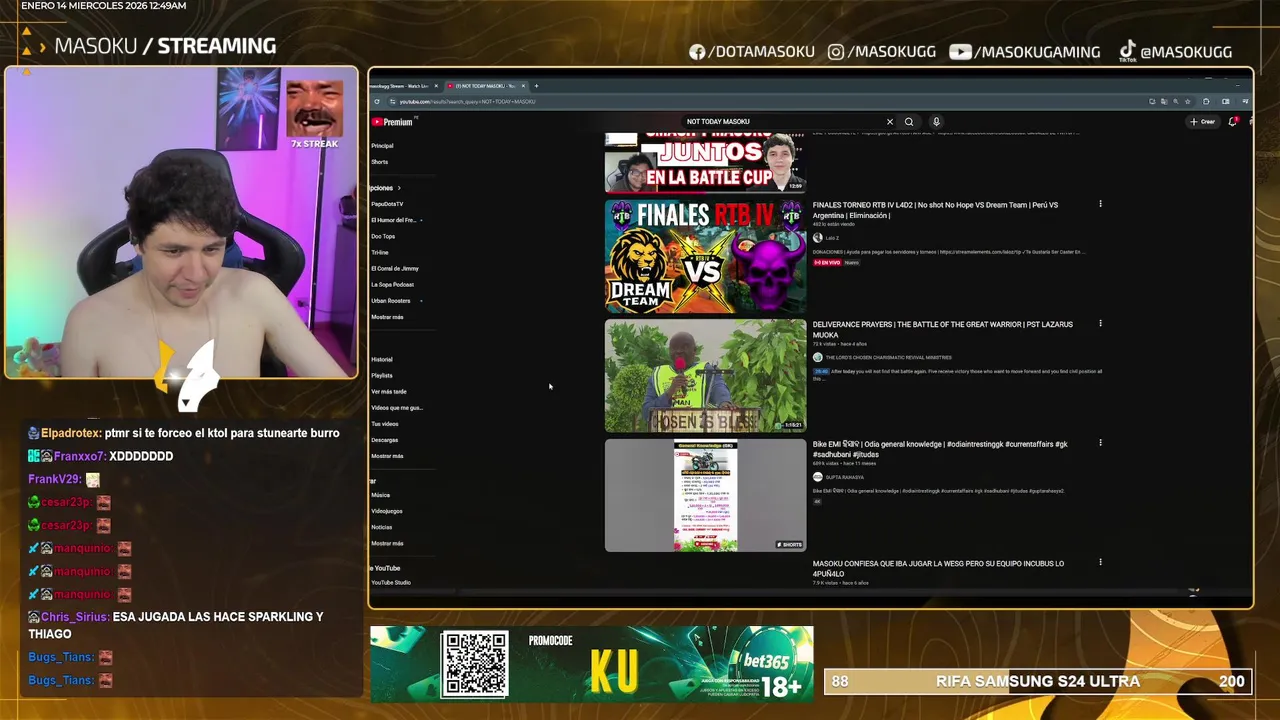Screen dimensions: 1280x720
Task: Open La Sopa Podcast channel
Action: (x=392, y=284)
